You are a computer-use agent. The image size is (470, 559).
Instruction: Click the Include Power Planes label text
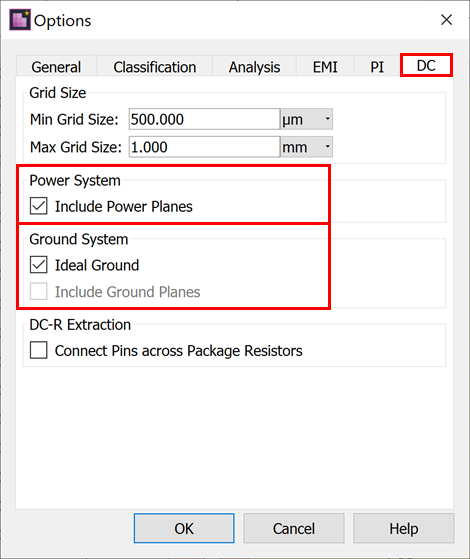point(124,206)
